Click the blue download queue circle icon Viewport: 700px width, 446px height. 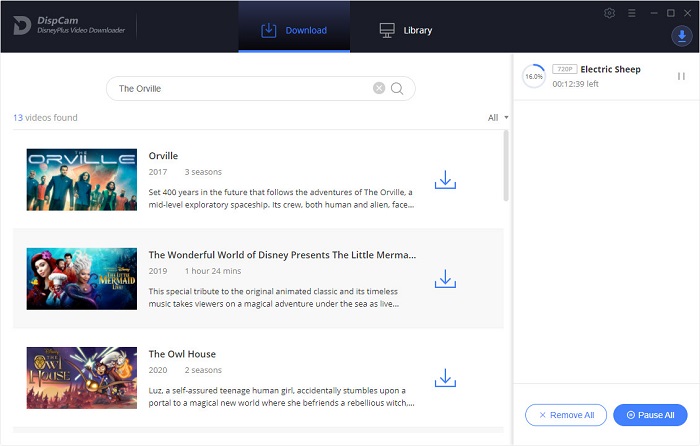681,36
